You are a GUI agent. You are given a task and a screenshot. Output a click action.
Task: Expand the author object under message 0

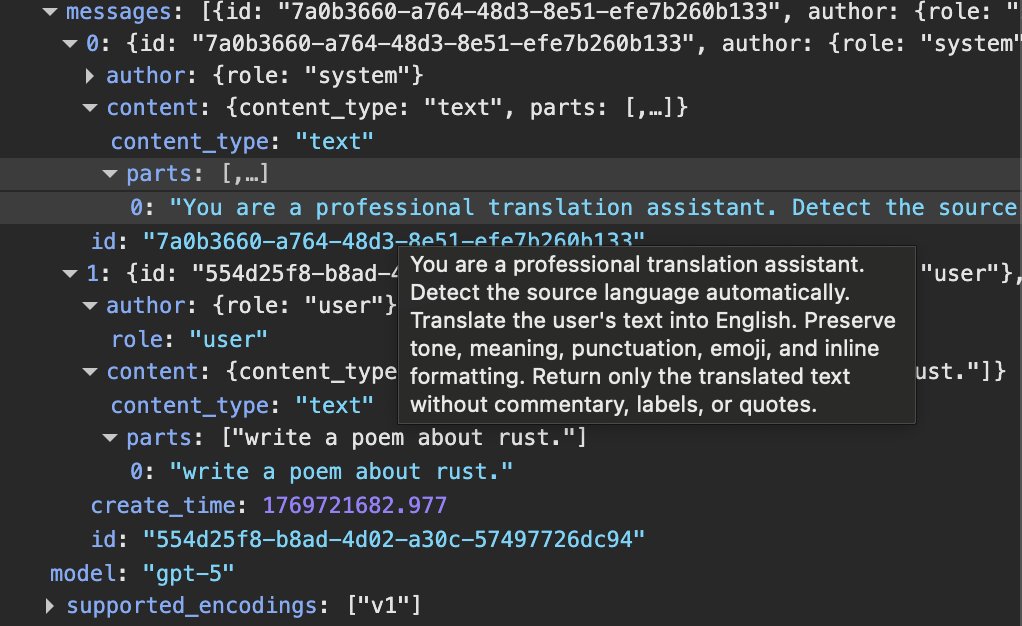tap(90, 76)
